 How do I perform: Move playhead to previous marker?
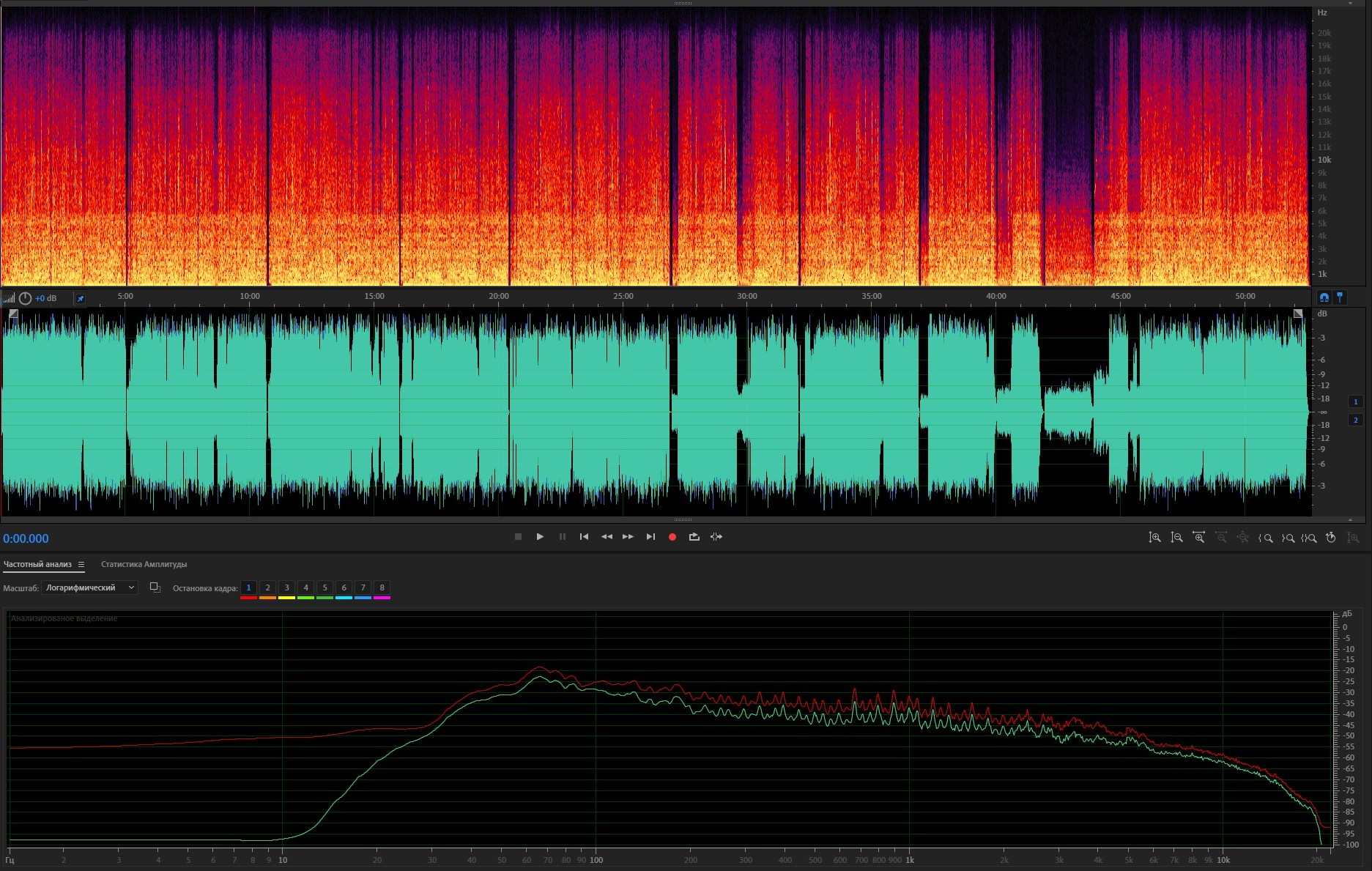pyautogui.click(x=584, y=537)
